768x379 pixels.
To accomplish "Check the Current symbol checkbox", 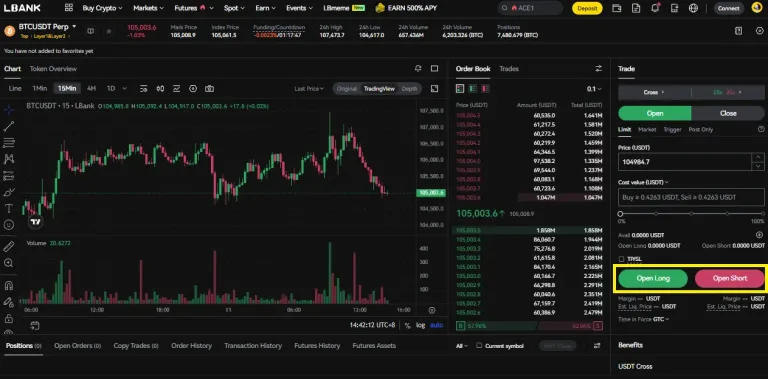I will (480, 346).
